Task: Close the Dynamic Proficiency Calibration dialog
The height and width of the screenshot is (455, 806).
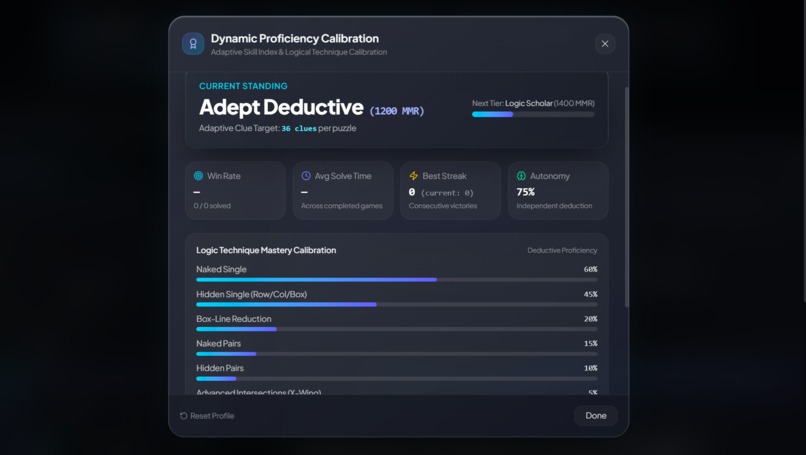Action: coord(605,44)
